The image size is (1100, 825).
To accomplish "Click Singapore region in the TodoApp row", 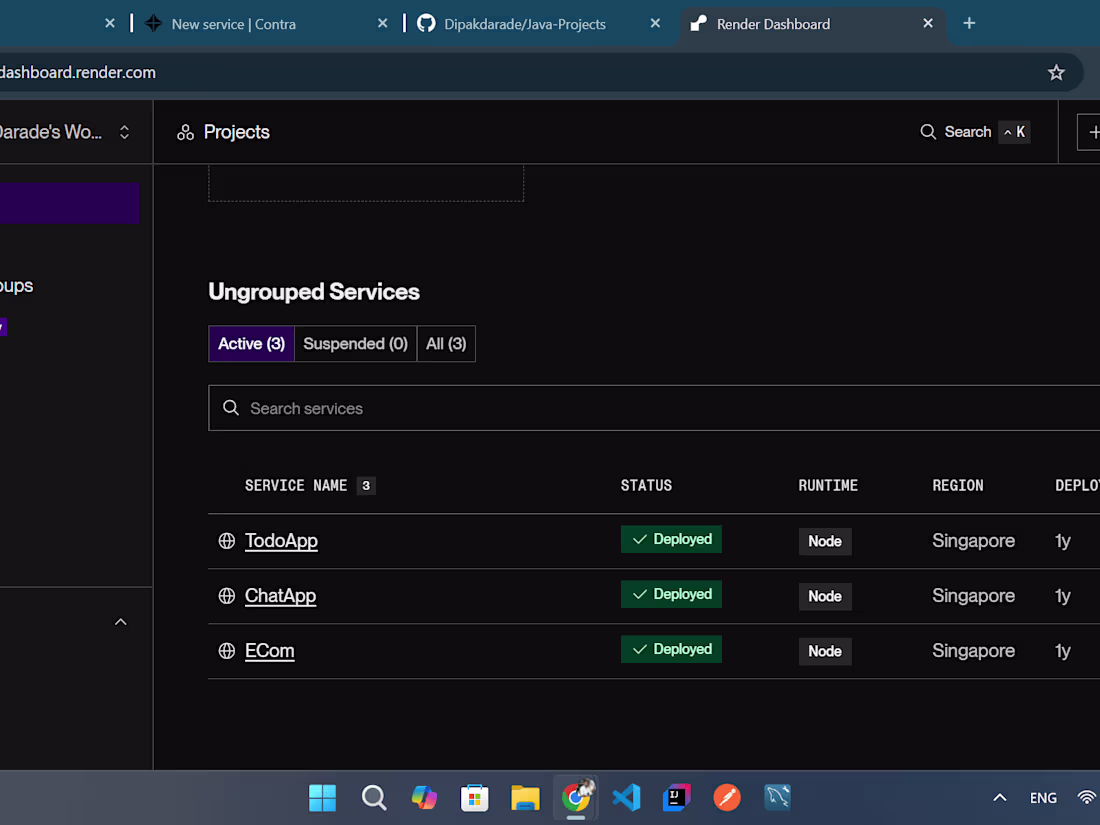I will [974, 541].
